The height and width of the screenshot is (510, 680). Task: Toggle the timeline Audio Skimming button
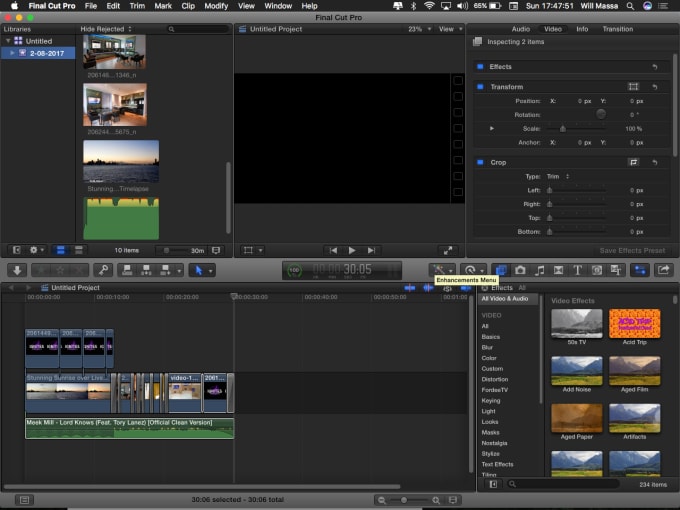pyautogui.click(x=428, y=288)
